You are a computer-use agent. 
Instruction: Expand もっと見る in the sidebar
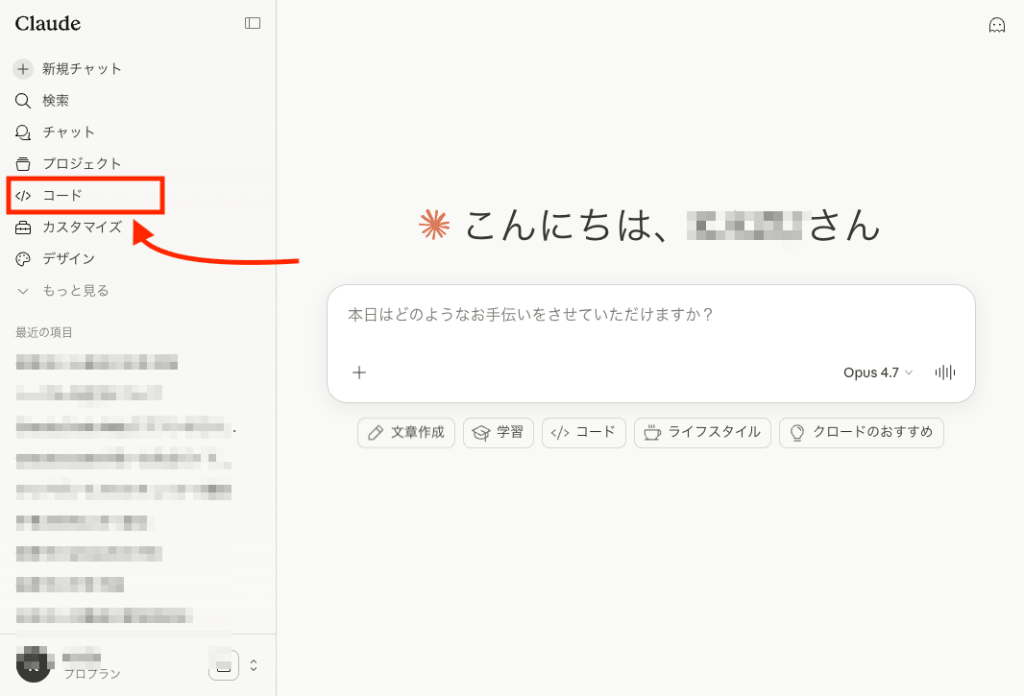[x=76, y=291]
